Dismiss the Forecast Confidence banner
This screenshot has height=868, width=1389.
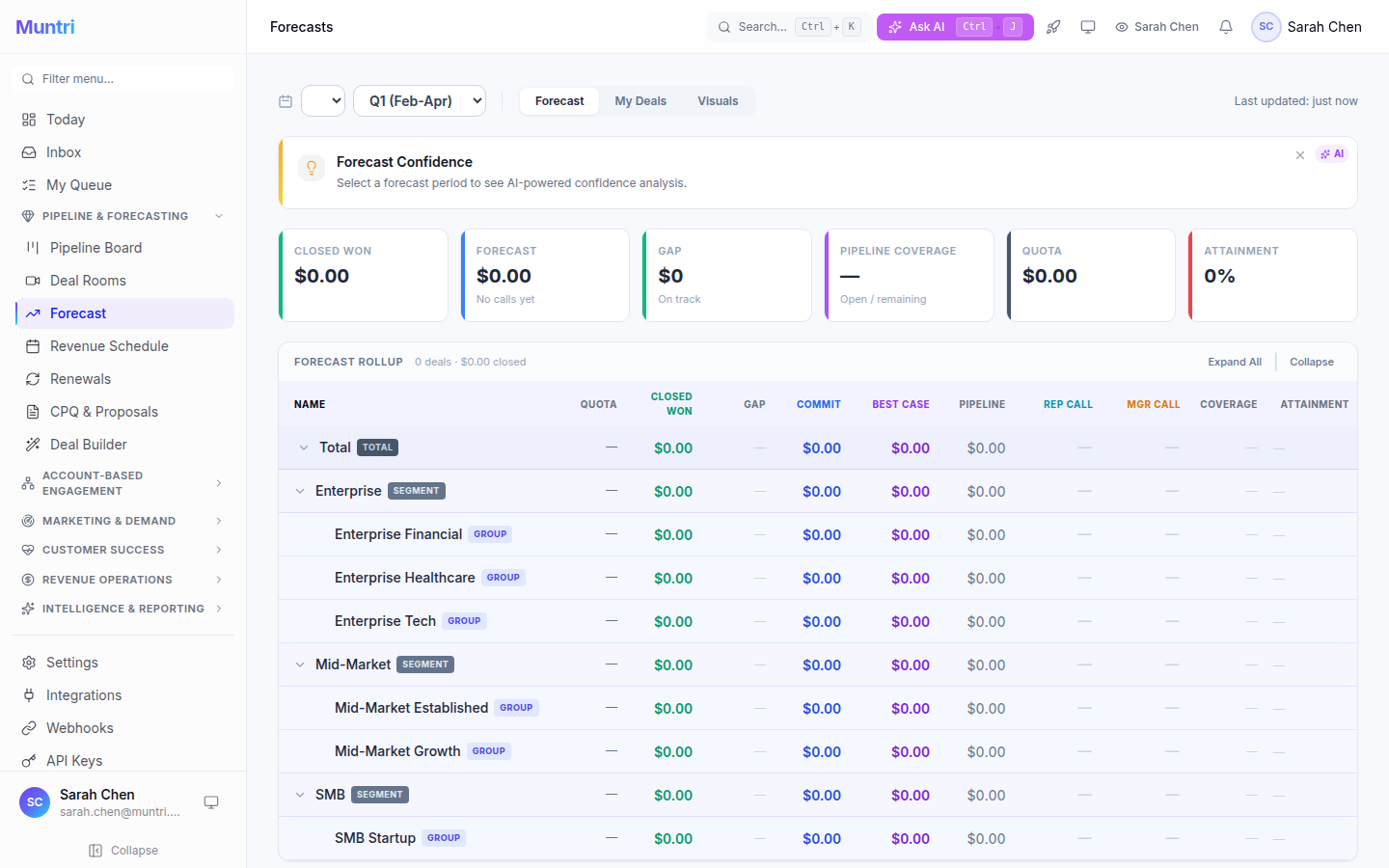point(1300,154)
